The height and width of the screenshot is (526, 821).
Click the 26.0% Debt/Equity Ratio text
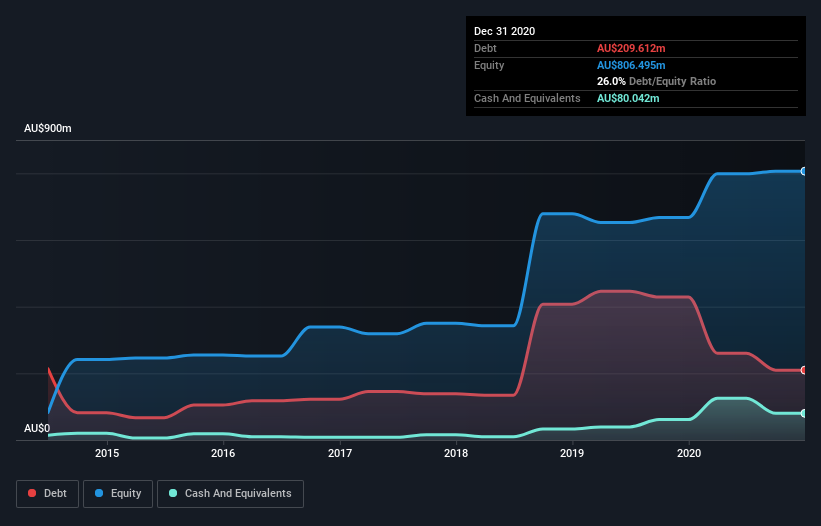point(656,81)
